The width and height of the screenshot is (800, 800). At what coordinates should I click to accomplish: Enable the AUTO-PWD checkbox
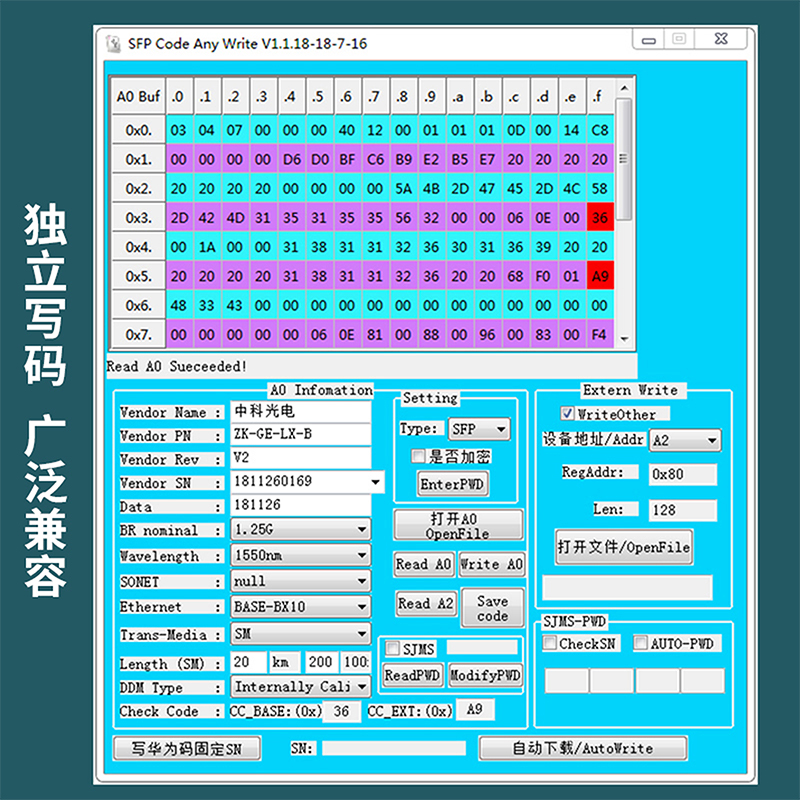(x=641, y=644)
